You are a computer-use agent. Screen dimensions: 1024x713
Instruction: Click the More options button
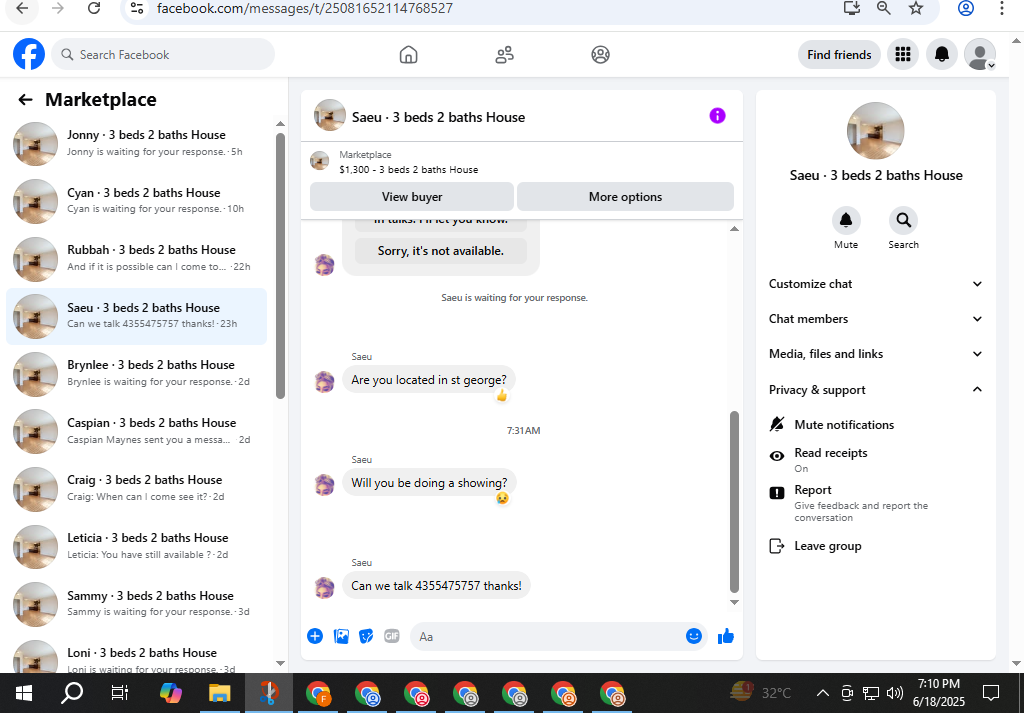pyautogui.click(x=625, y=197)
